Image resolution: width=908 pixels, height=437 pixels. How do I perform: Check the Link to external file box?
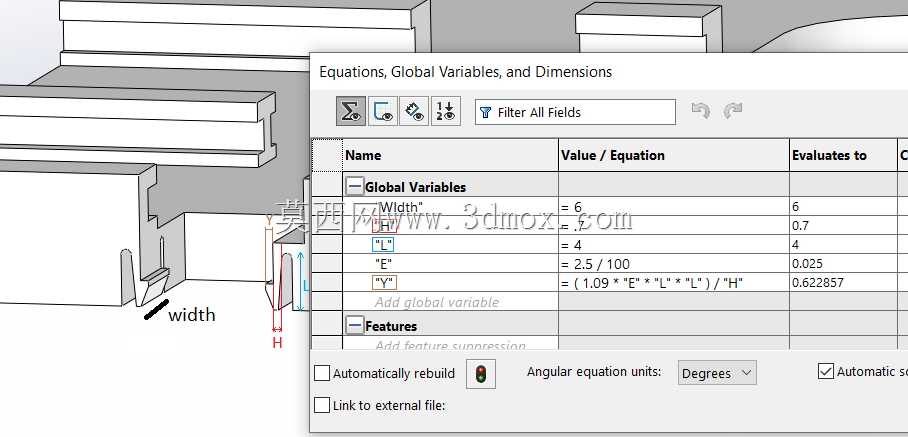pos(322,405)
